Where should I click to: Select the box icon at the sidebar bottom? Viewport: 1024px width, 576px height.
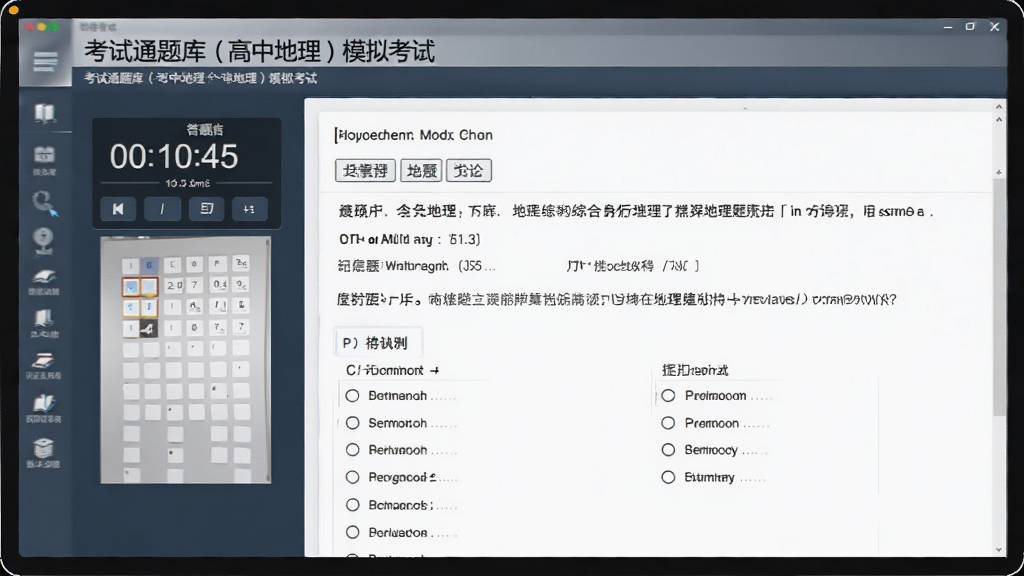click(x=44, y=448)
